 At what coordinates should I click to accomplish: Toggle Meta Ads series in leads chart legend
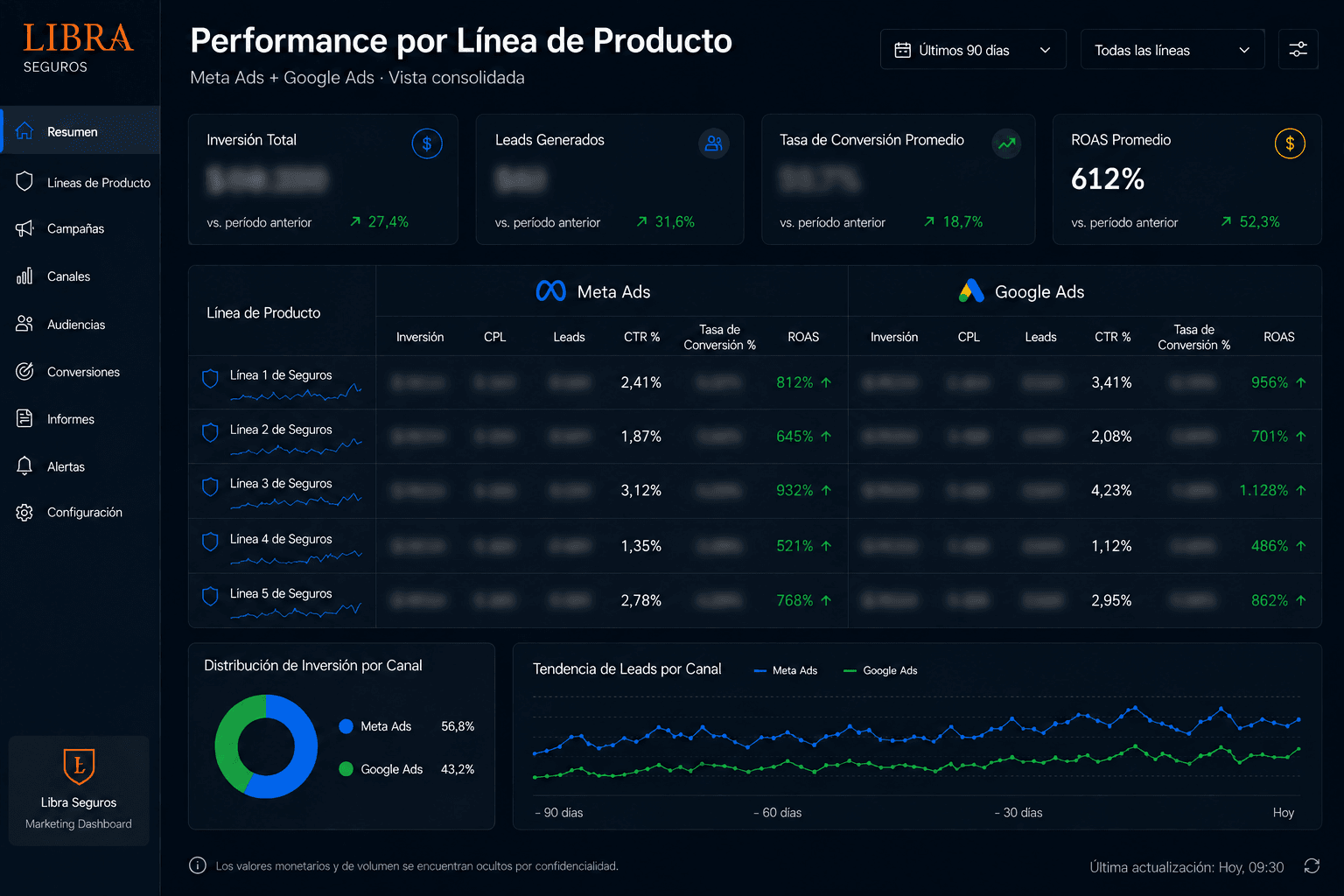[786, 670]
